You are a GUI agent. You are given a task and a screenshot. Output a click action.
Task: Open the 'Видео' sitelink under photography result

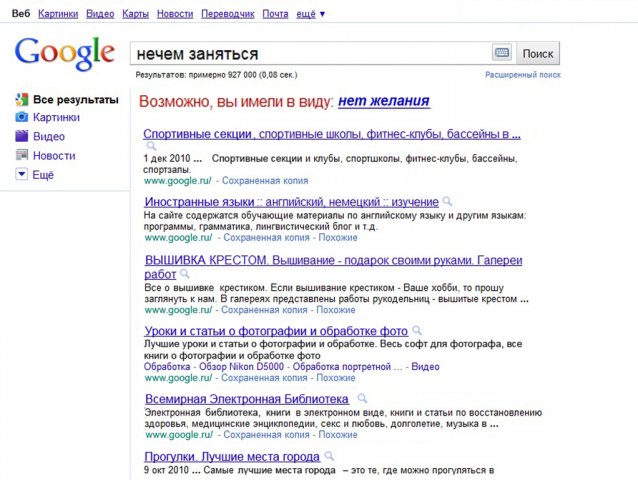click(x=425, y=367)
